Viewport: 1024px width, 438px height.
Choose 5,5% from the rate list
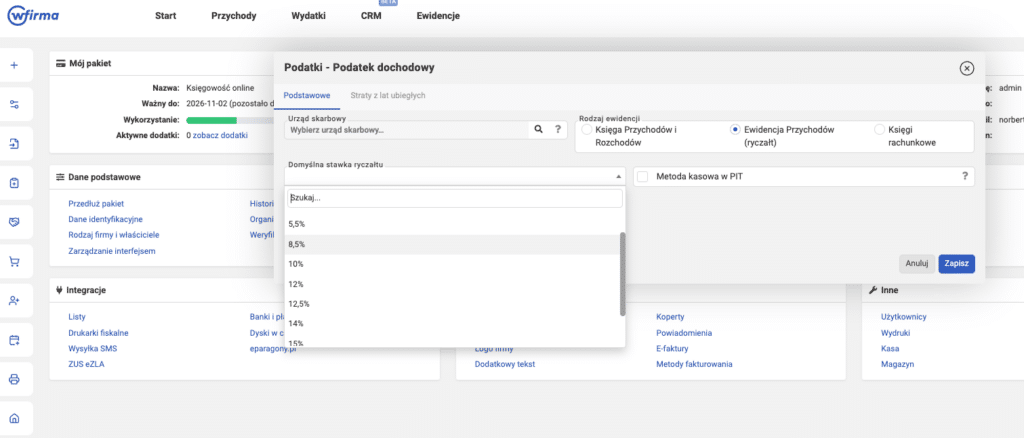click(452, 224)
